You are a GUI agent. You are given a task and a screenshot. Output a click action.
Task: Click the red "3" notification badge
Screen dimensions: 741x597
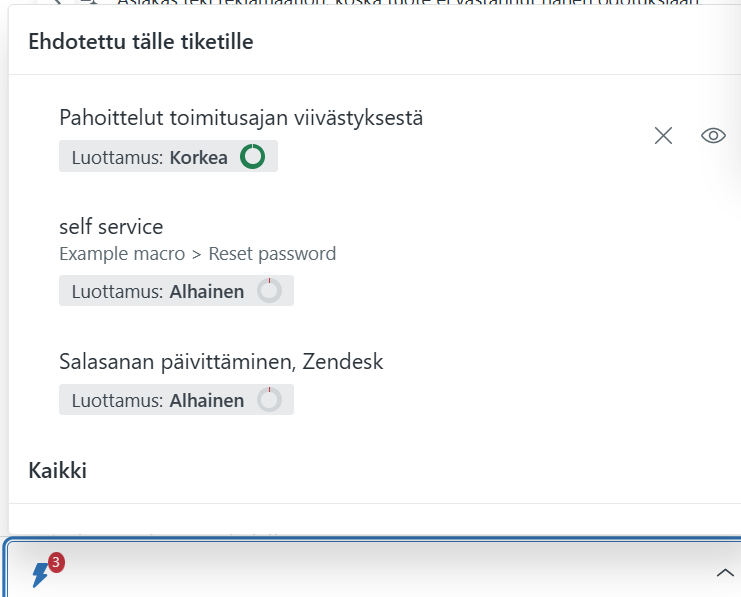[x=56, y=563]
